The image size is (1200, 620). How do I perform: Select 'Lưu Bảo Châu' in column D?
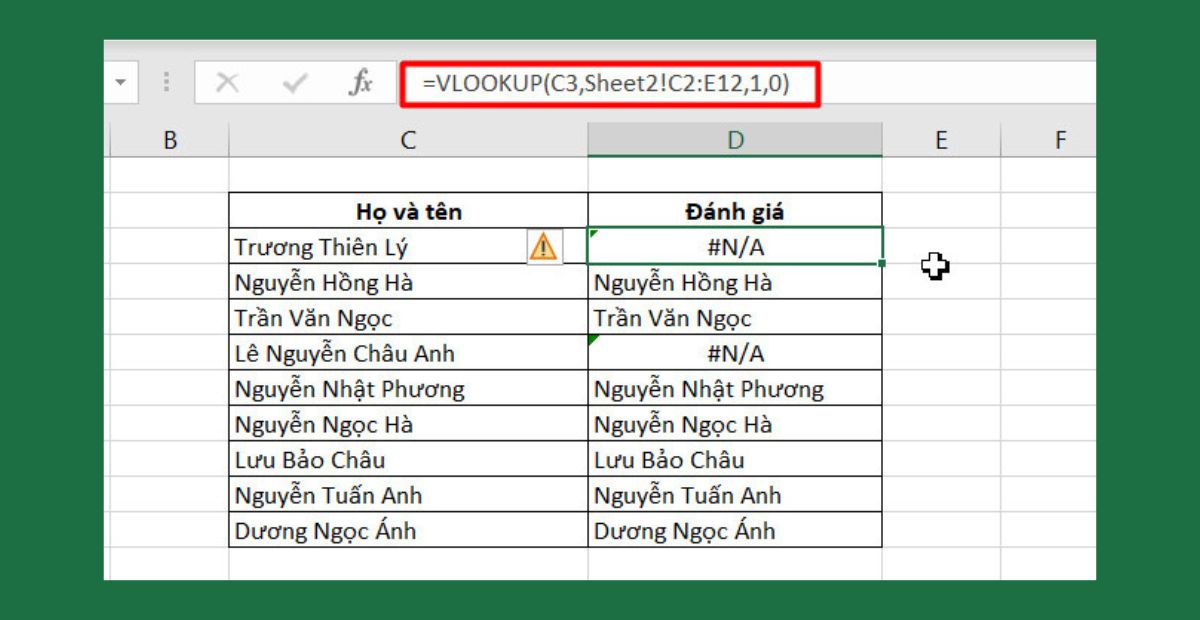735,460
